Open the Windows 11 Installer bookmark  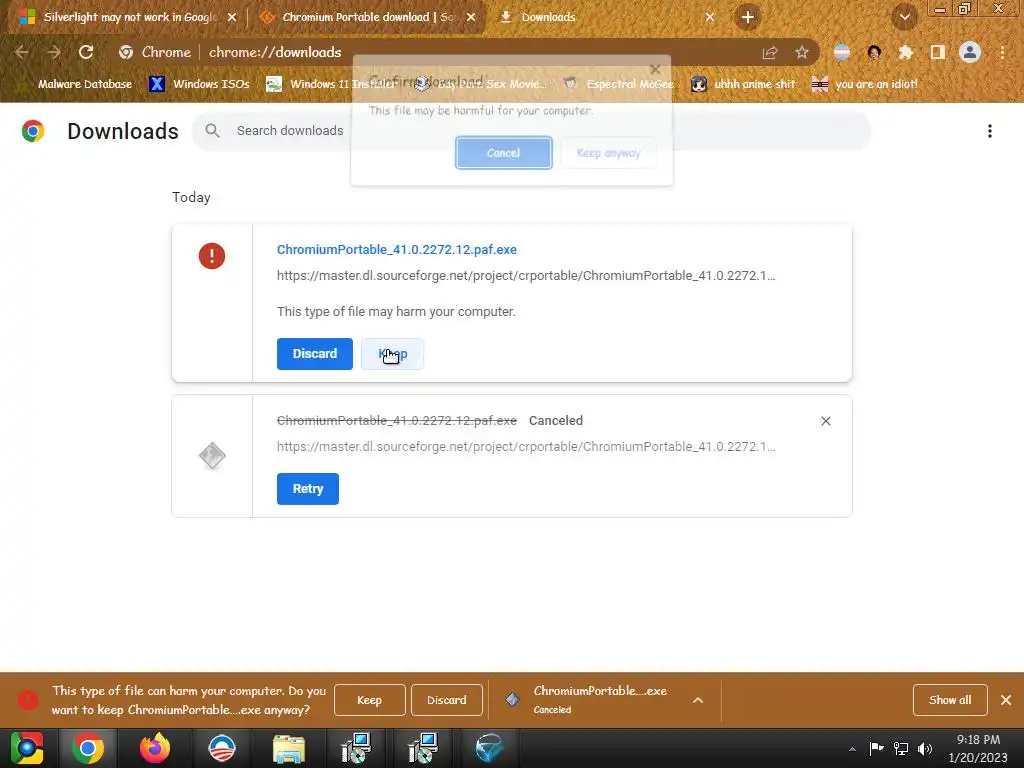pyautogui.click(x=331, y=84)
